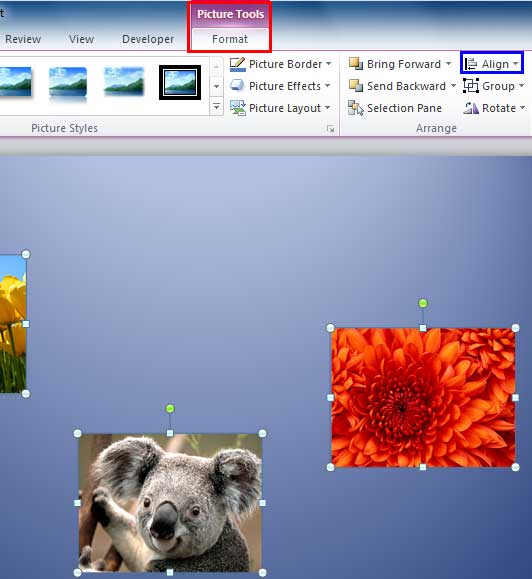Click the Send Backward icon
Screen dimensions: 532x579
[356, 86]
